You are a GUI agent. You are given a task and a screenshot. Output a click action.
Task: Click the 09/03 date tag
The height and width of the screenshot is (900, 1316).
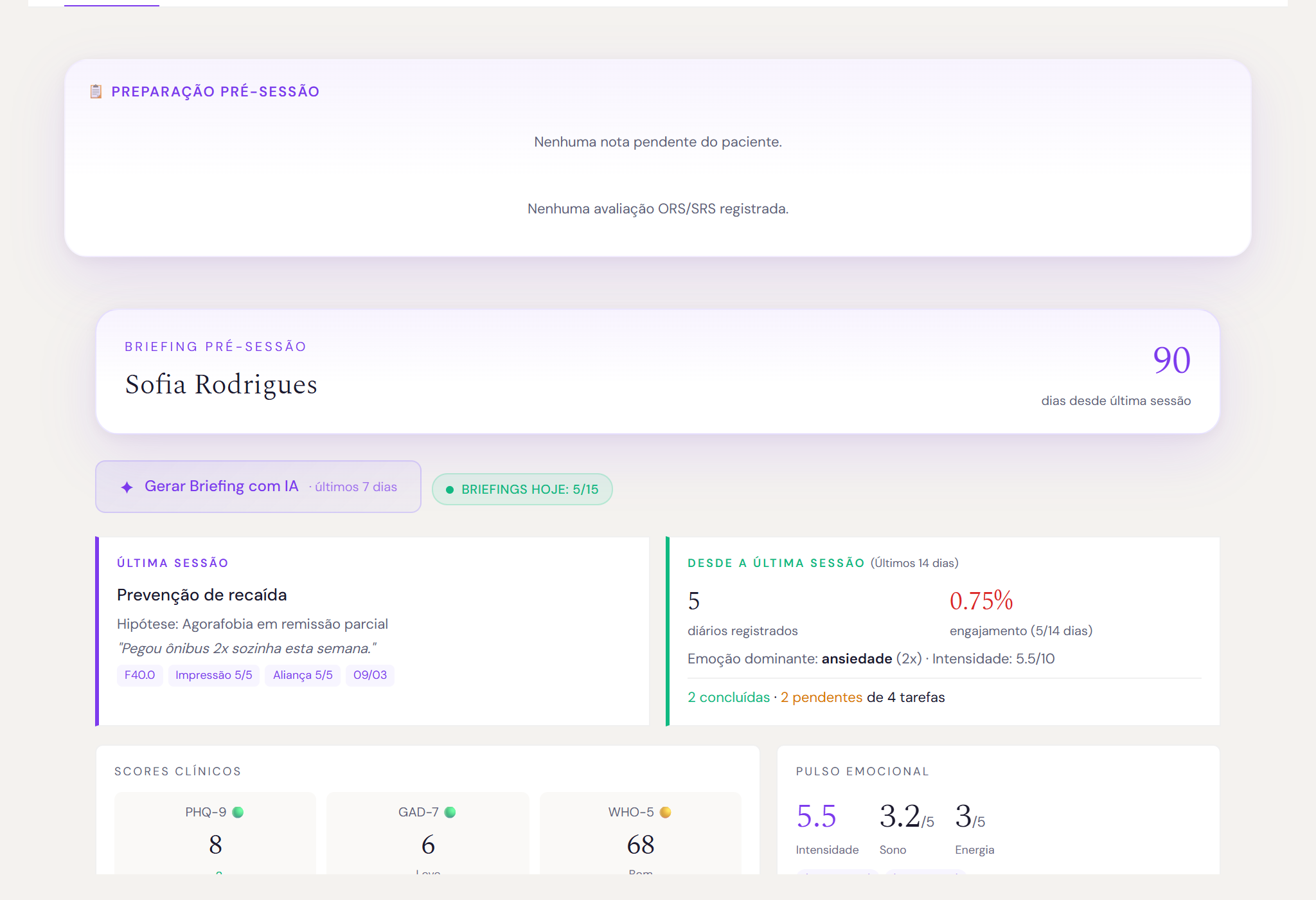pyautogui.click(x=370, y=675)
